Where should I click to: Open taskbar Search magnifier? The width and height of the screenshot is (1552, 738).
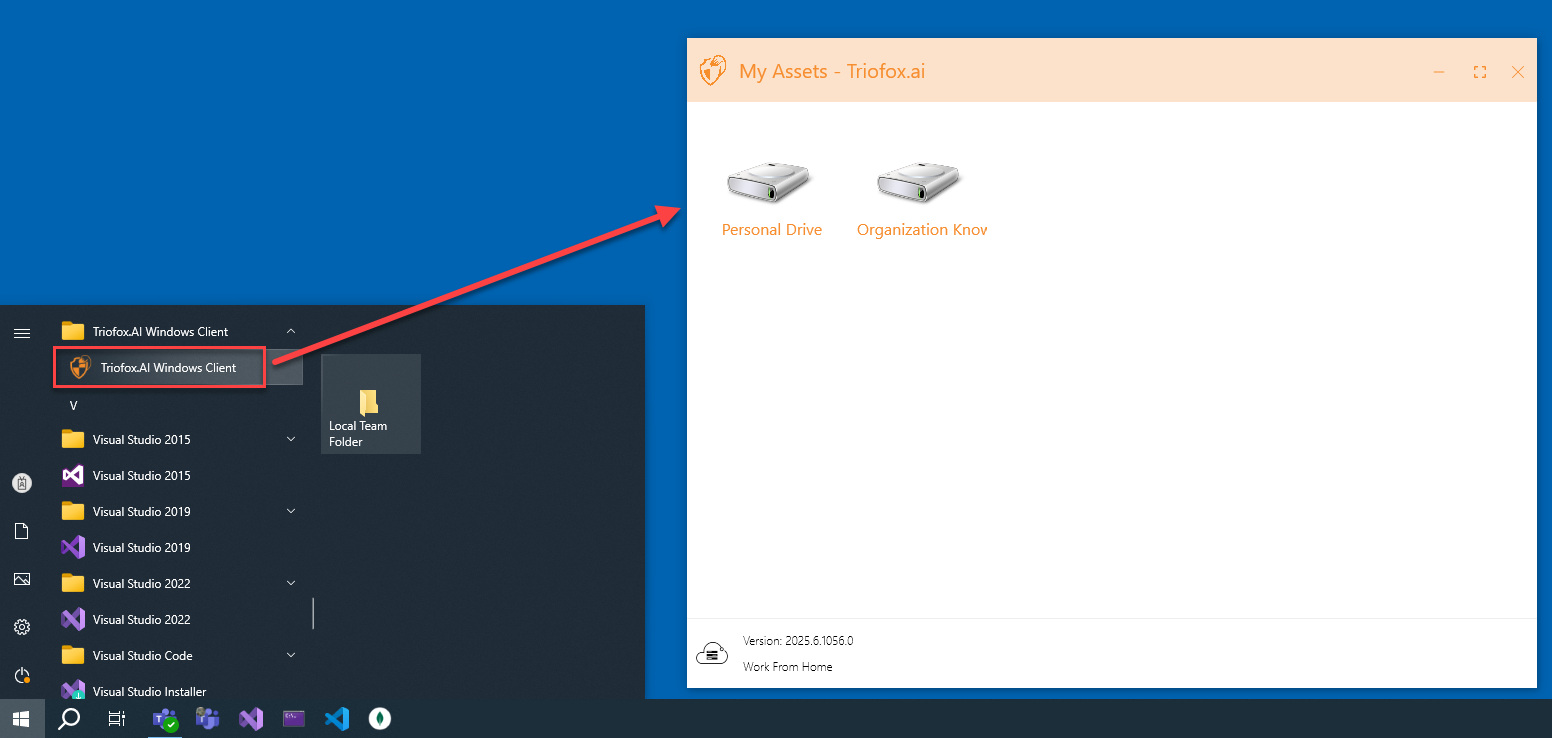(x=69, y=718)
